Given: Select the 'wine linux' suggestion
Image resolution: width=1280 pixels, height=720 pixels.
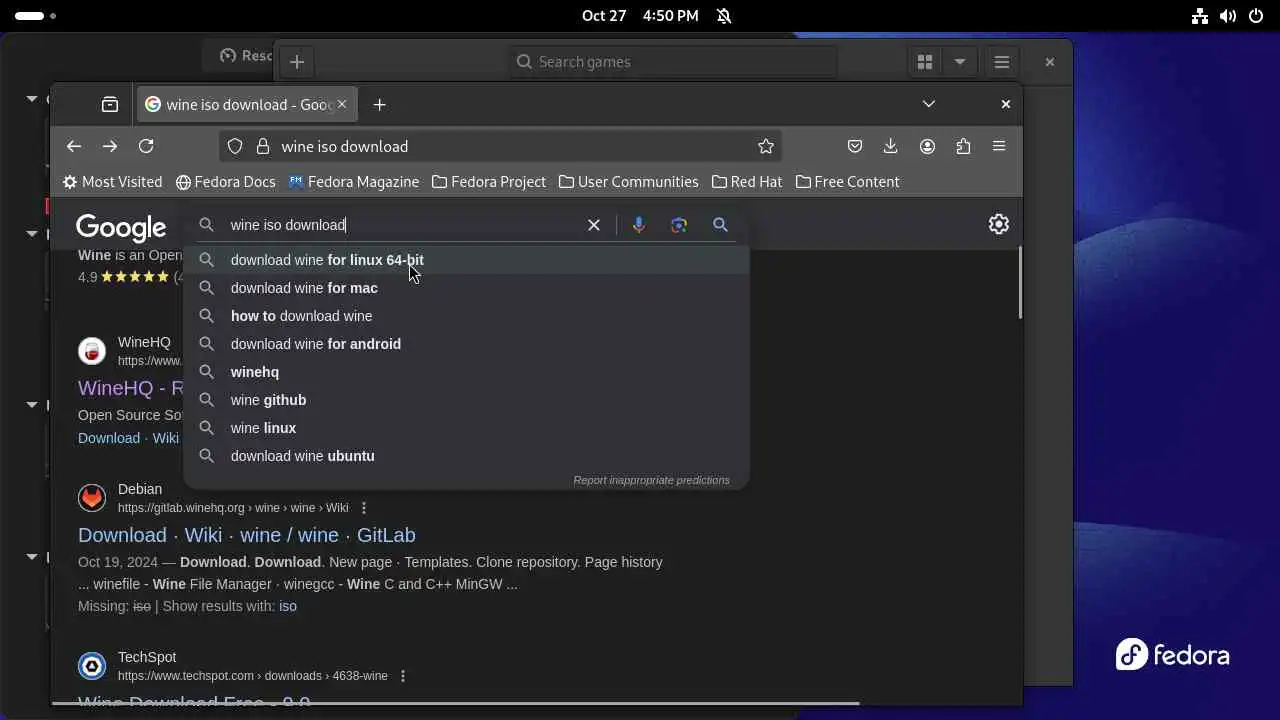Looking at the screenshot, I should 467,428.
